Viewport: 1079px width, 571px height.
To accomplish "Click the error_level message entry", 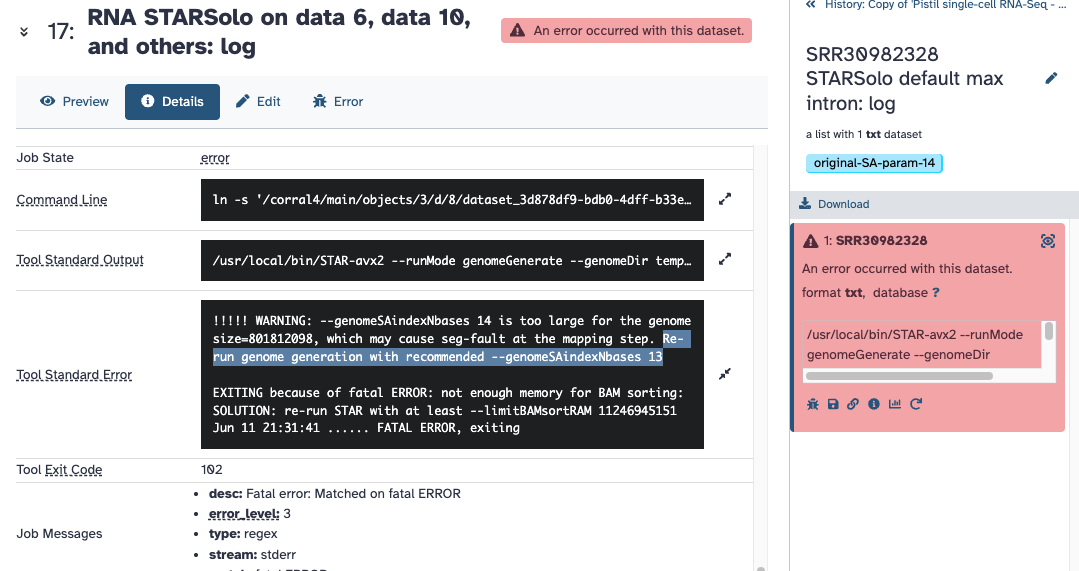I will 250,514.
